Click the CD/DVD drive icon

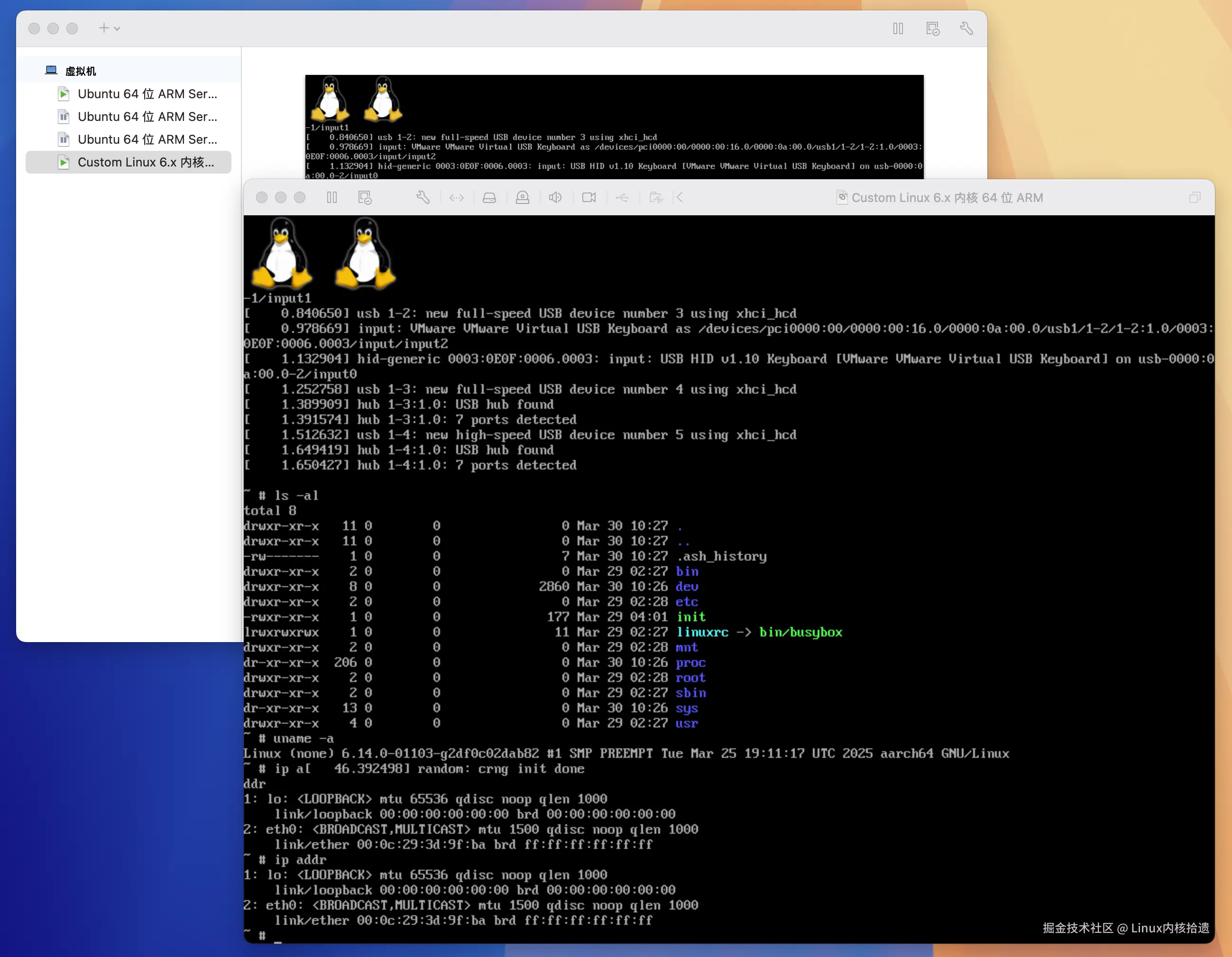tap(523, 197)
